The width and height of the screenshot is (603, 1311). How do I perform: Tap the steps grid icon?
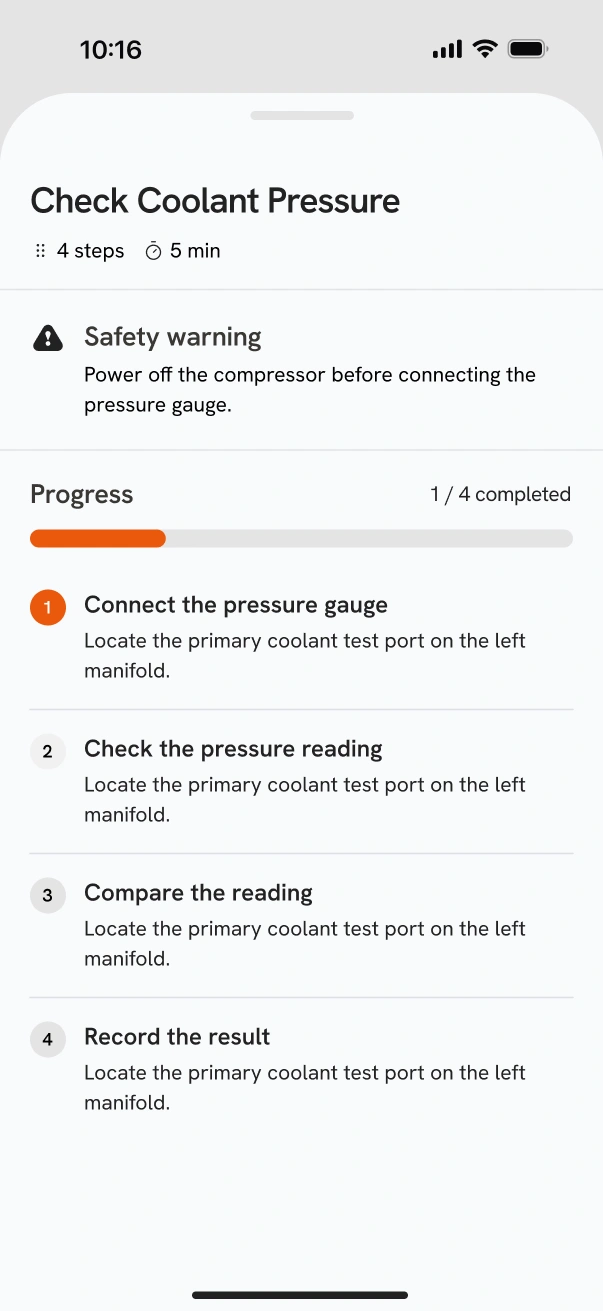[40, 251]
